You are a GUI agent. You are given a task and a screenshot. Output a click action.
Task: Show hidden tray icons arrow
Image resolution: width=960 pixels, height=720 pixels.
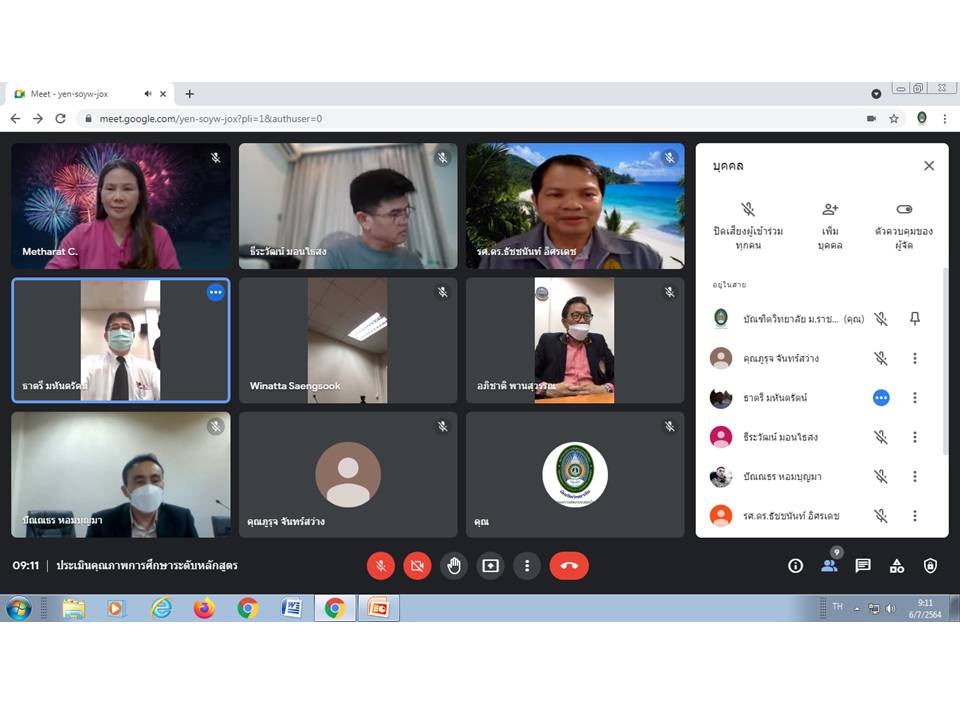[x=857, y=609]
